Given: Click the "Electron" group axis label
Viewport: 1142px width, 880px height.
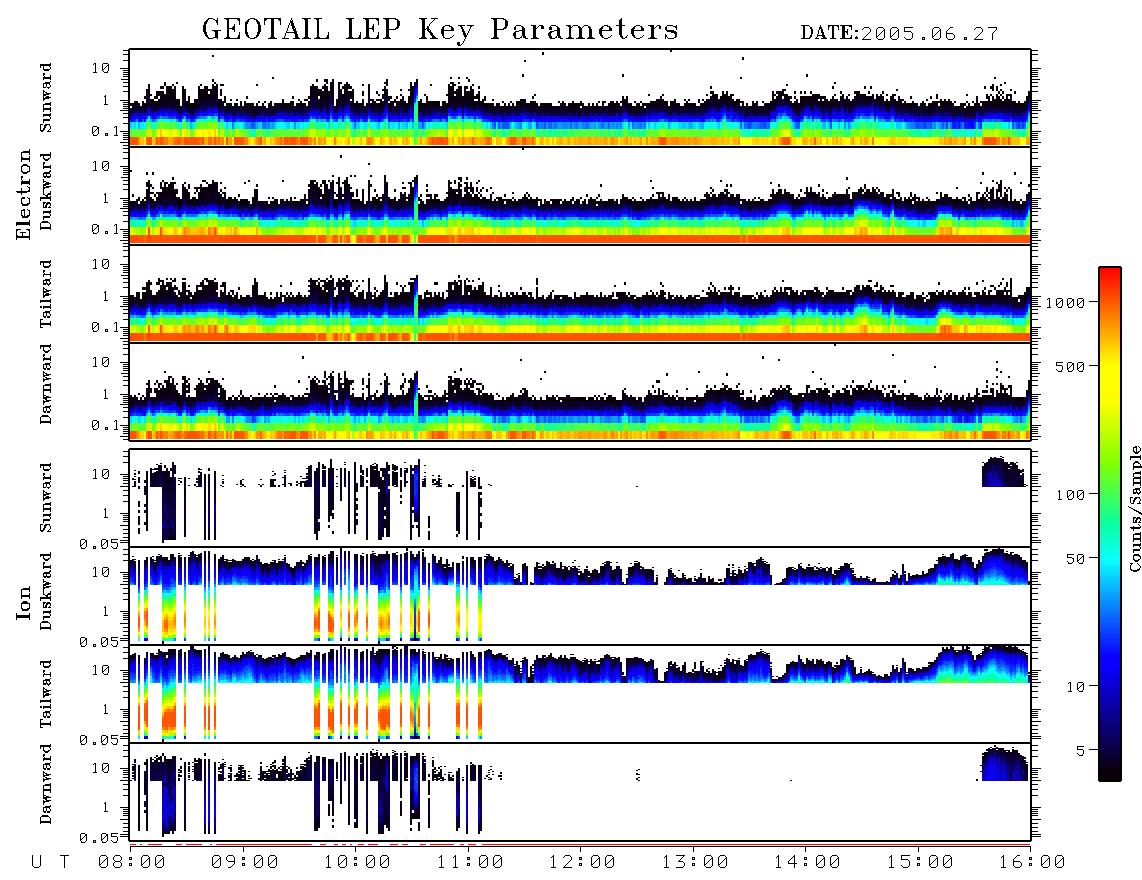Looking at the screenshot, I should click(x=24, y=194).
